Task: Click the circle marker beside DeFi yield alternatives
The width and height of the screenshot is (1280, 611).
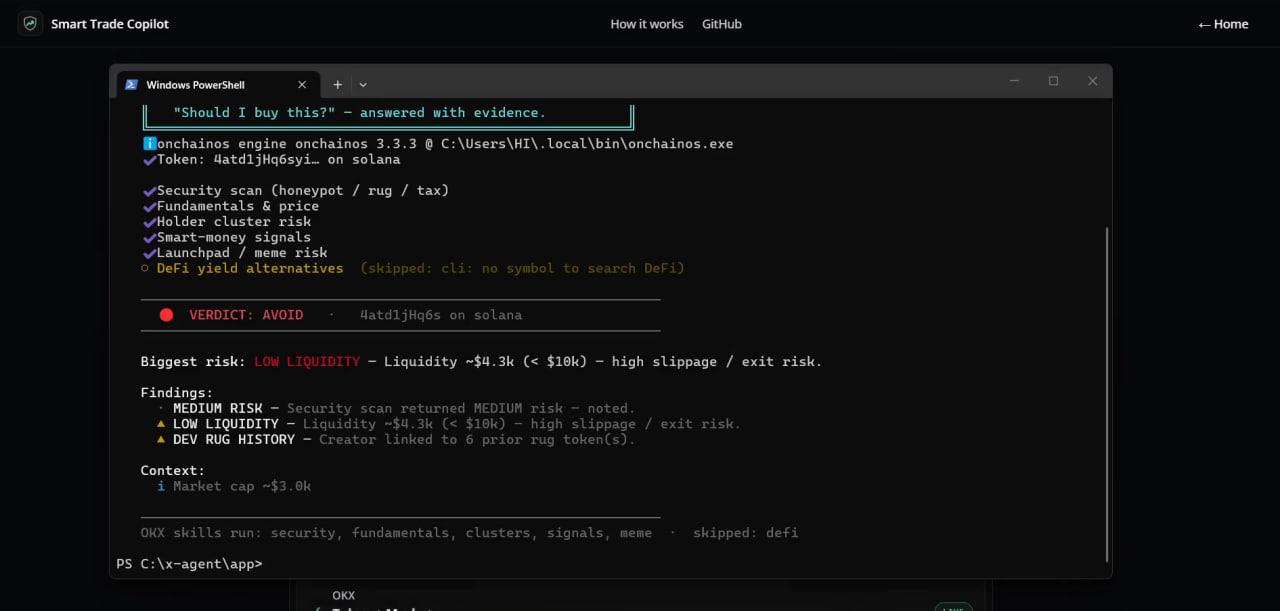Action: (145, 269)
